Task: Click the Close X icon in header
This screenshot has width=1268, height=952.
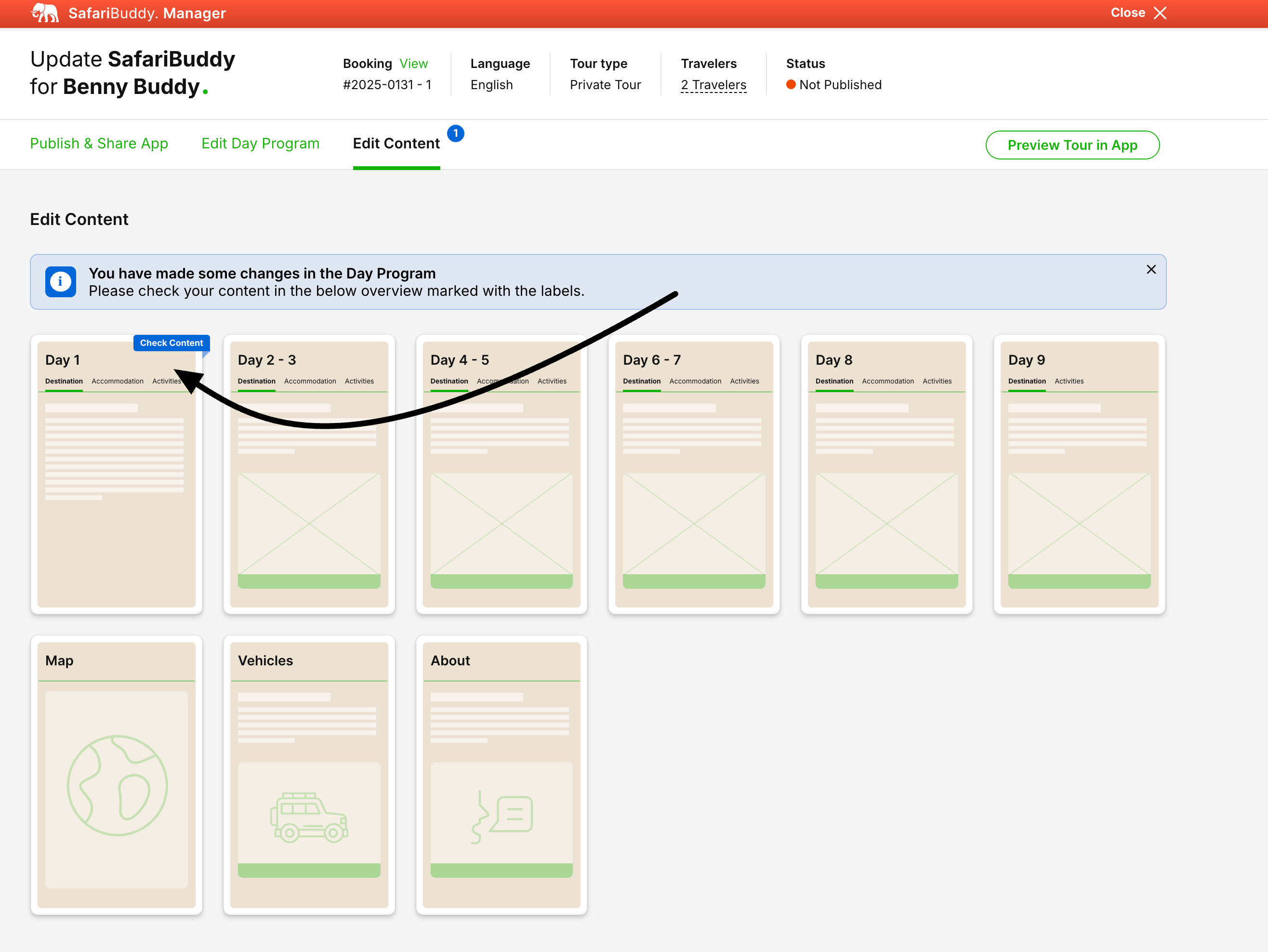Action: 1160,13
